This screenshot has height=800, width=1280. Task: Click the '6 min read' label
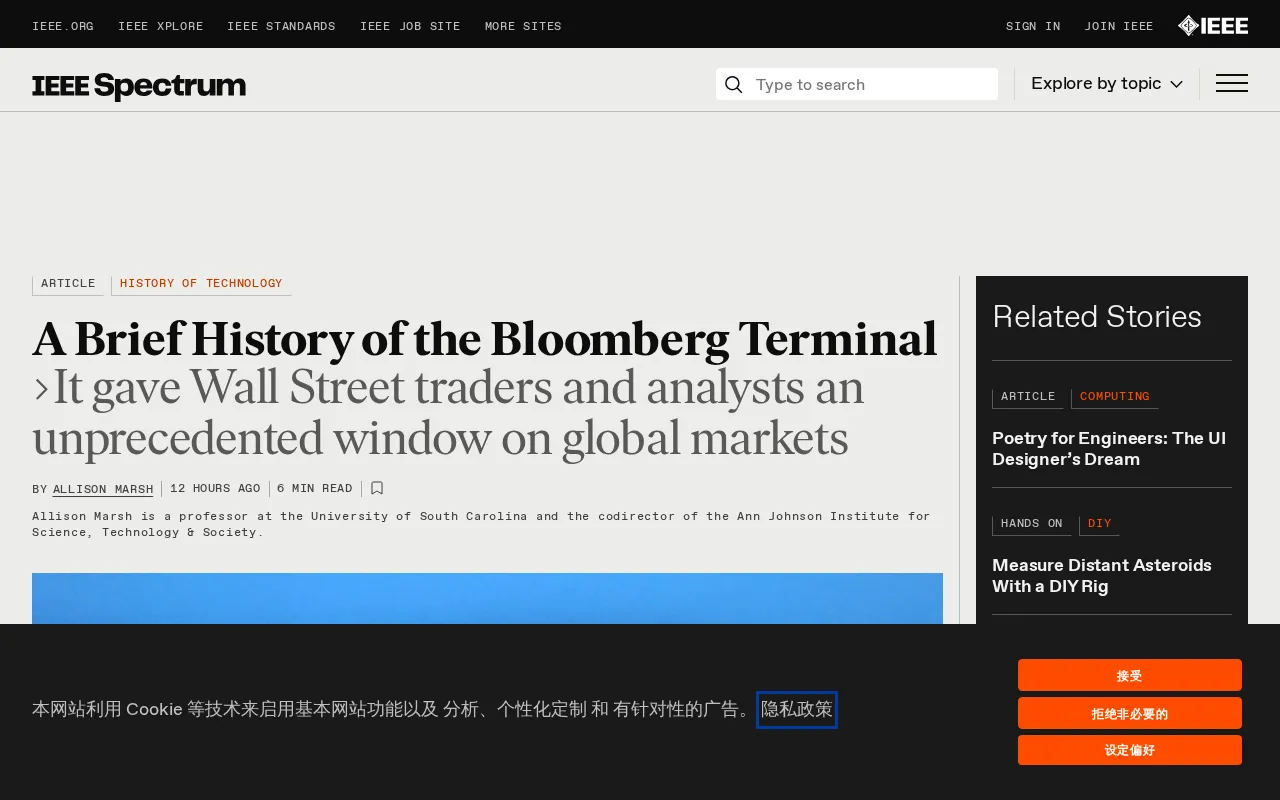(315, 489)
